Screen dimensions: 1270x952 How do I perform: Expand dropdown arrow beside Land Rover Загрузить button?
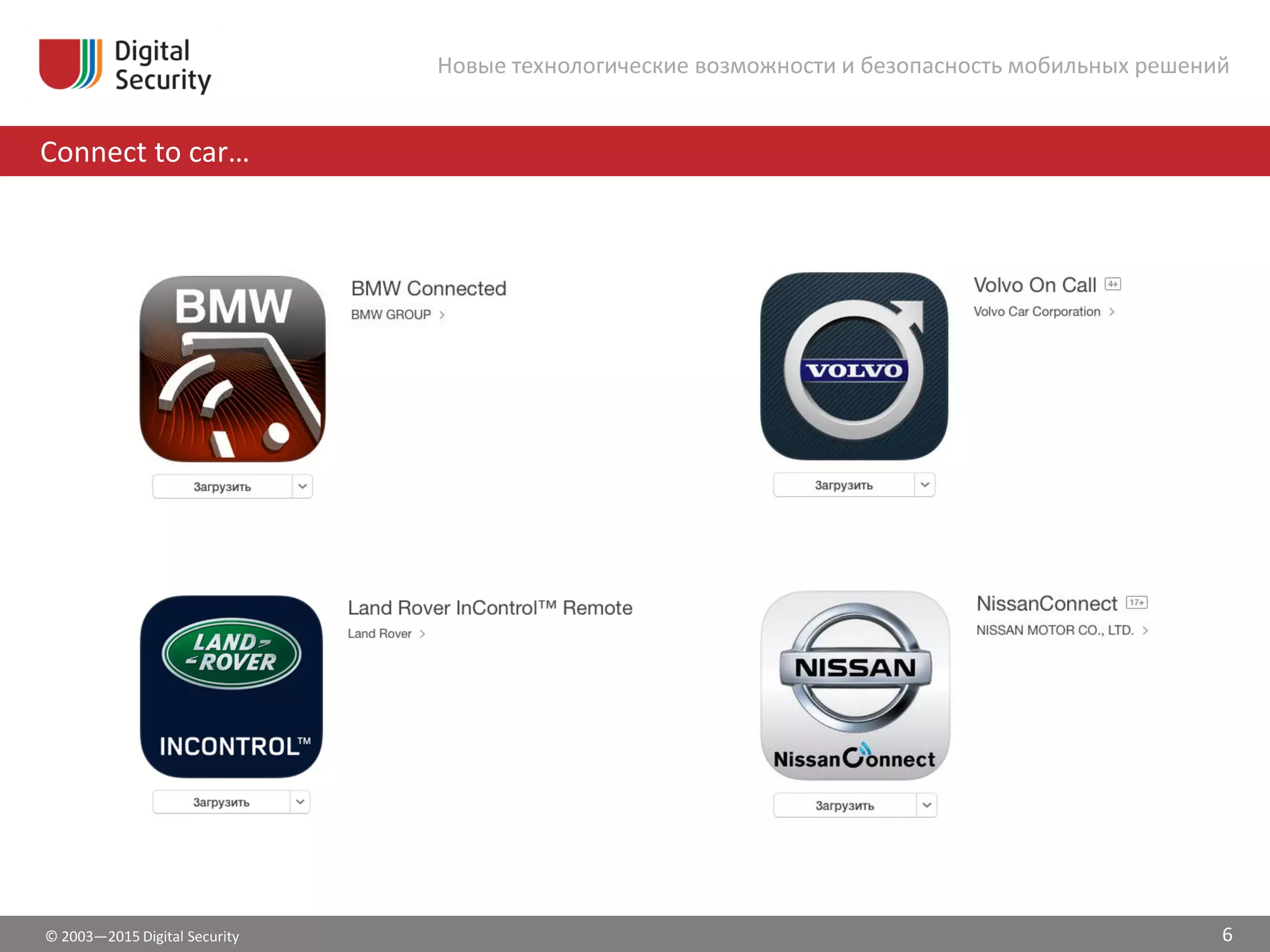click(300, 802)
